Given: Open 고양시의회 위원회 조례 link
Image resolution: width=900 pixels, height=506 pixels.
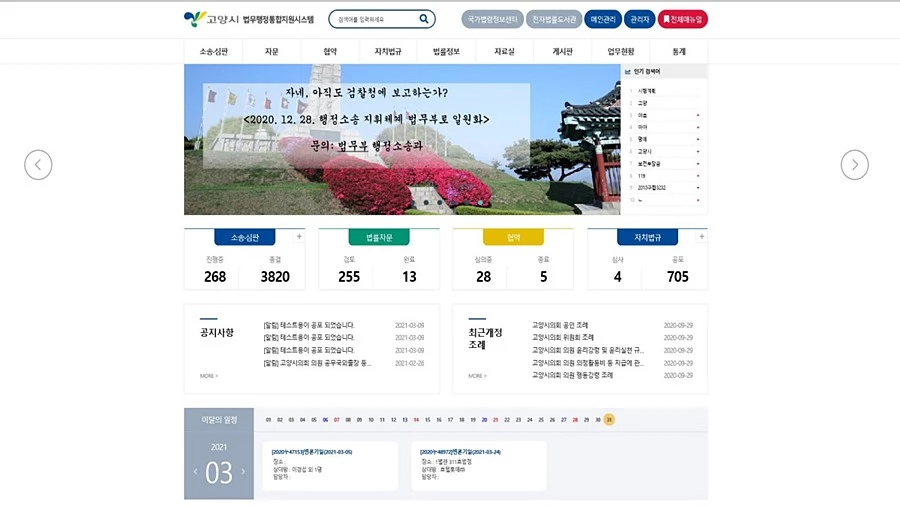Looking at the screenshot, I should [563, 338].
